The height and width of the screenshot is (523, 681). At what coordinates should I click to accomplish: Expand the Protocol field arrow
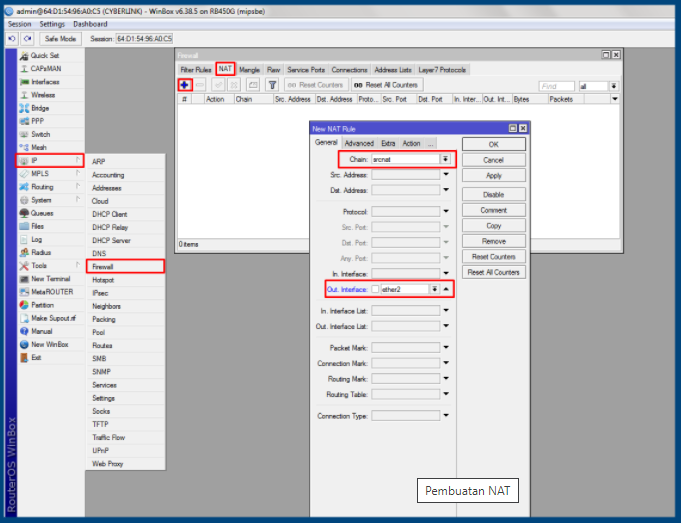446,212
